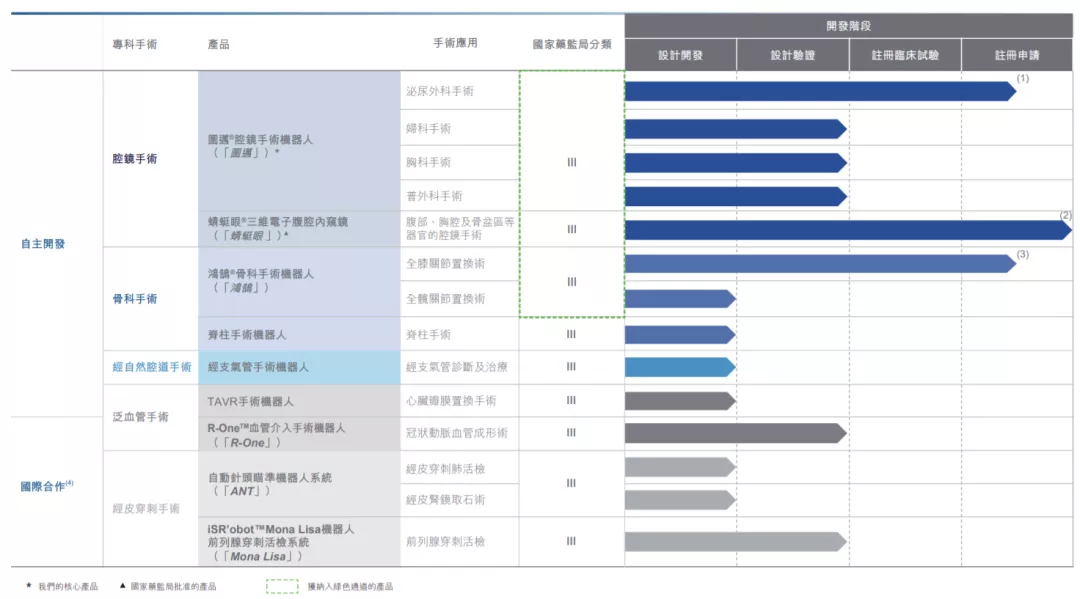This screenshot has height=599, width=1080.
Task: Click the star symbol in the legend
Action: [29, 586]
